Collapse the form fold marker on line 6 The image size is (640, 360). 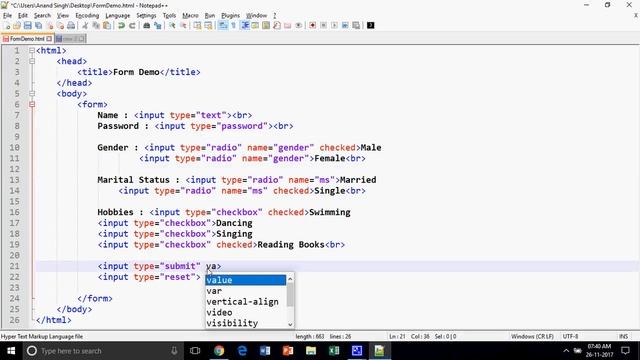coord(32,104)
